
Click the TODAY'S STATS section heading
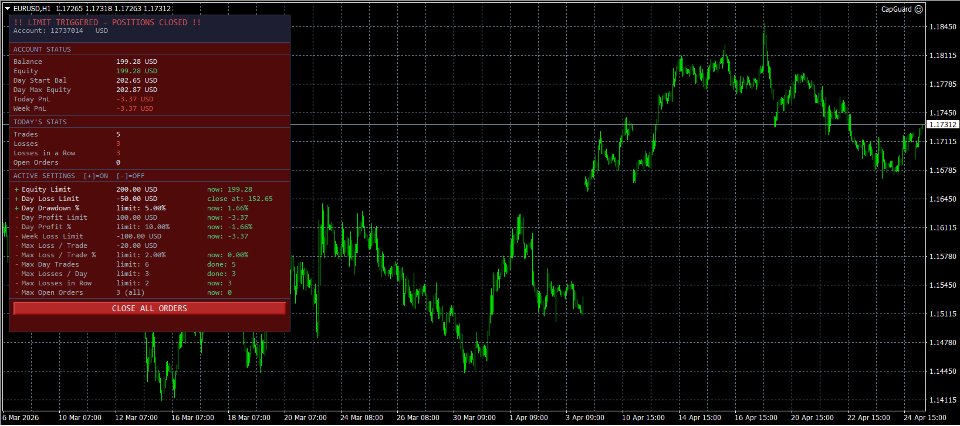click(x=40, y=122)
